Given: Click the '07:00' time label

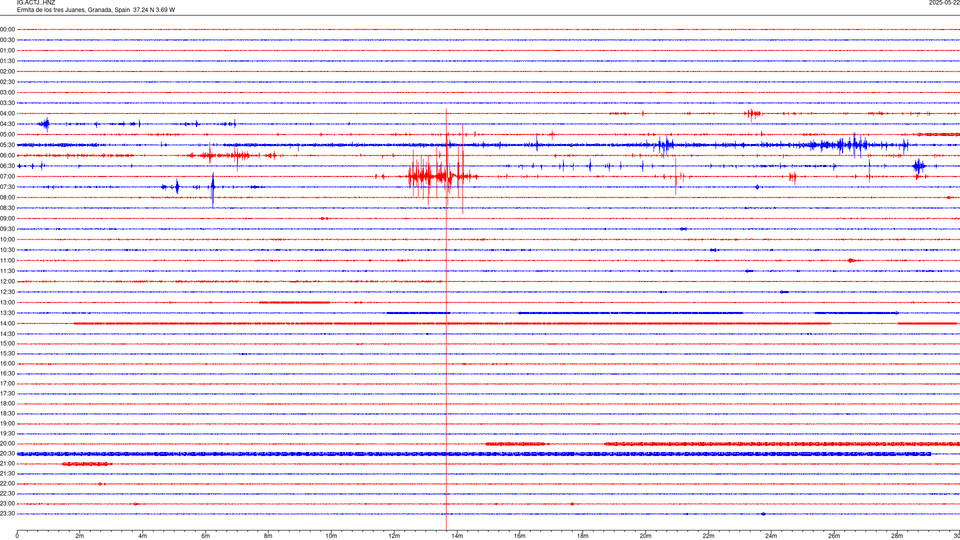Looking at the screenshot, I should (7, 176).
